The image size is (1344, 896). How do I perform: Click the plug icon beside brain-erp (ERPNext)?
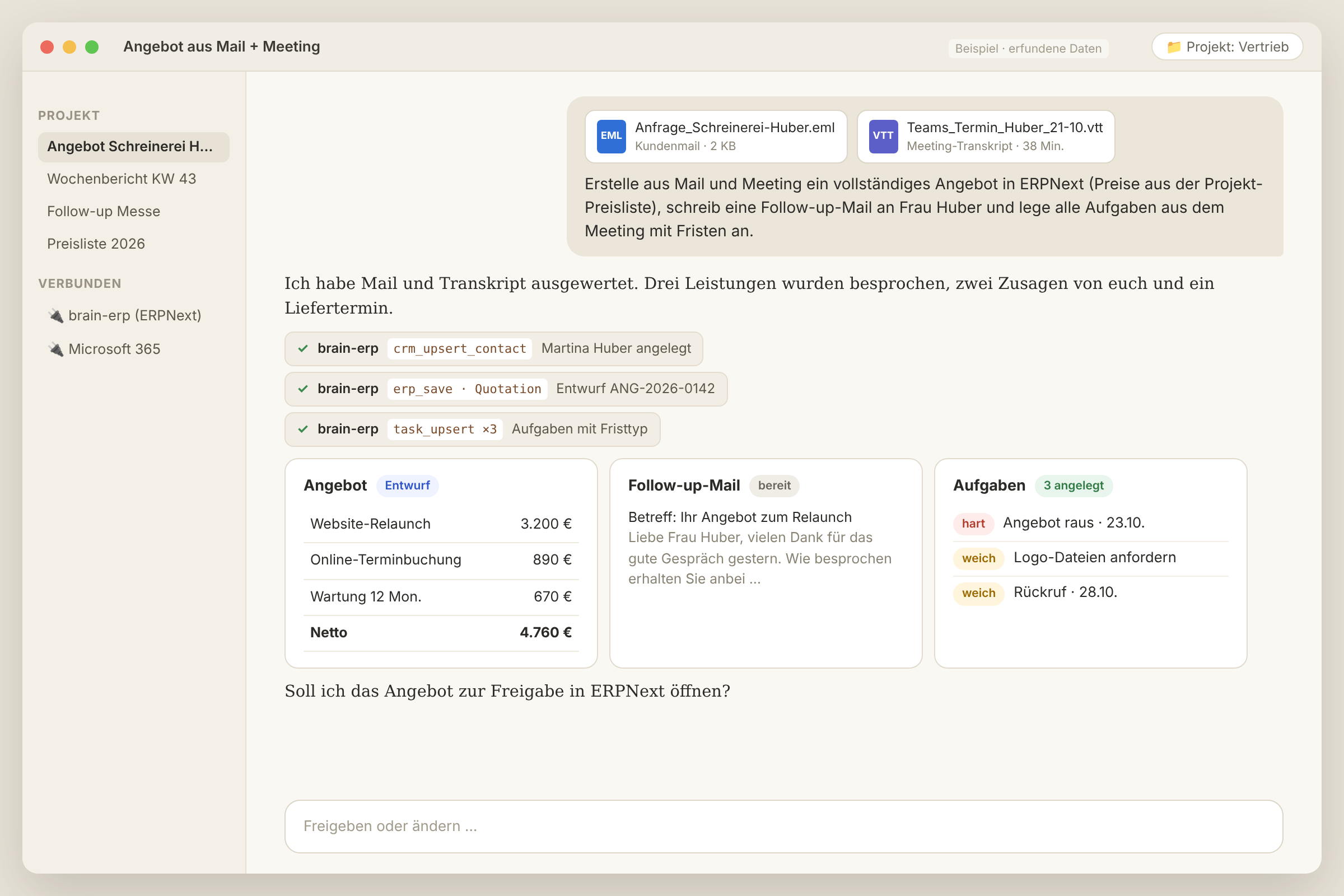click(x=55, y=315)
